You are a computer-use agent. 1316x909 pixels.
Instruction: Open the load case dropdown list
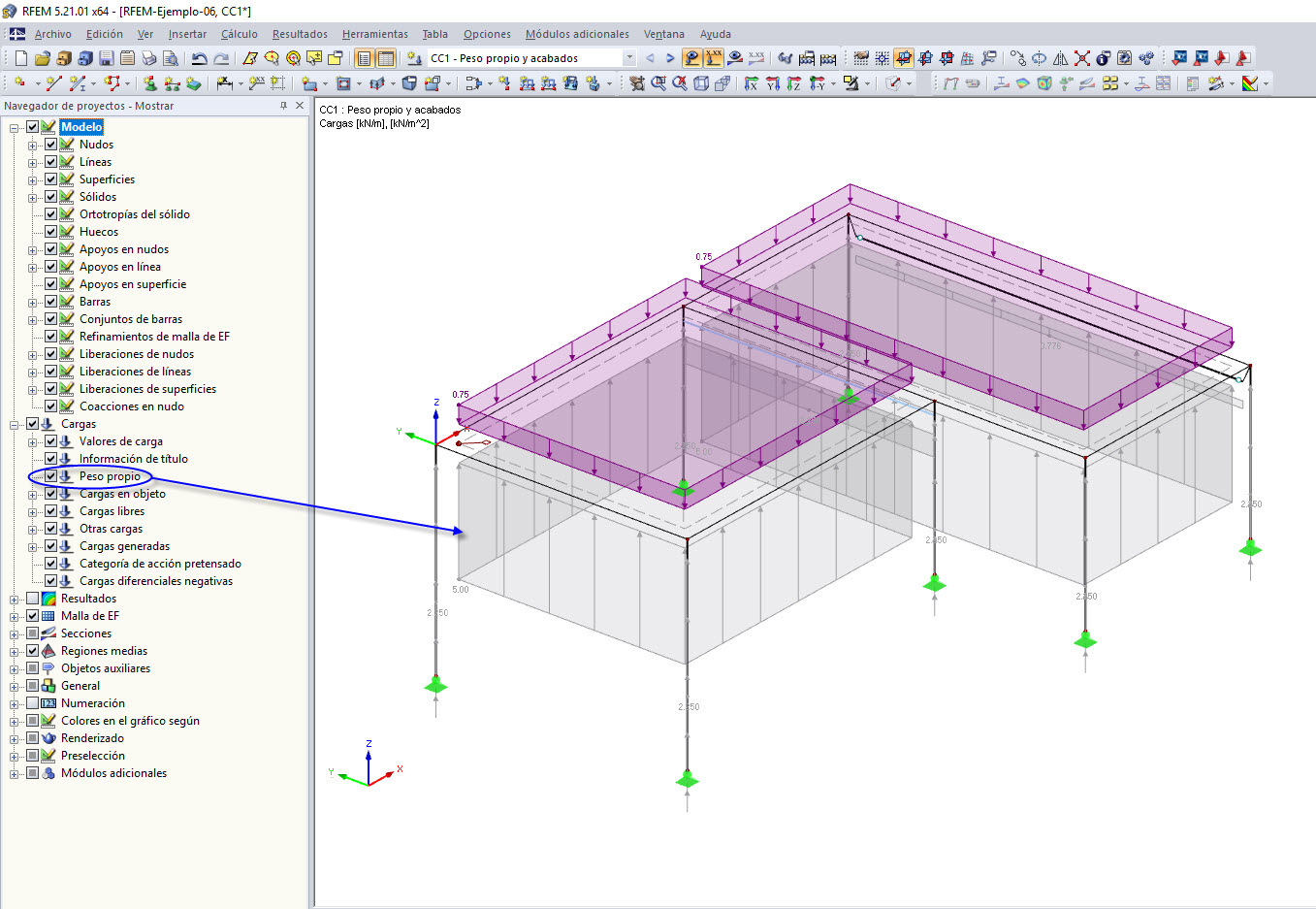click(x=629, y=58)
